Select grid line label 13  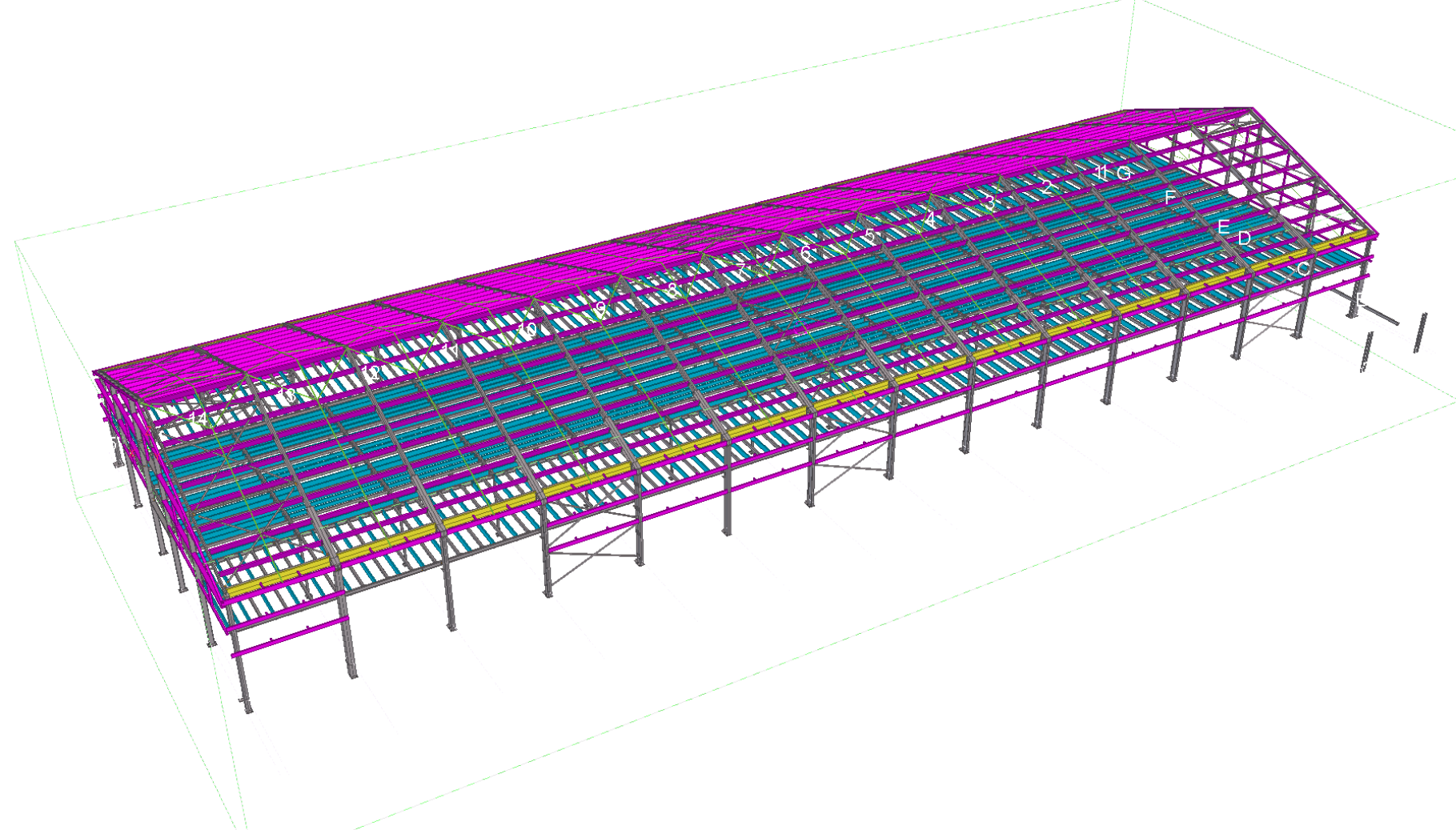(x=288, y=394)
